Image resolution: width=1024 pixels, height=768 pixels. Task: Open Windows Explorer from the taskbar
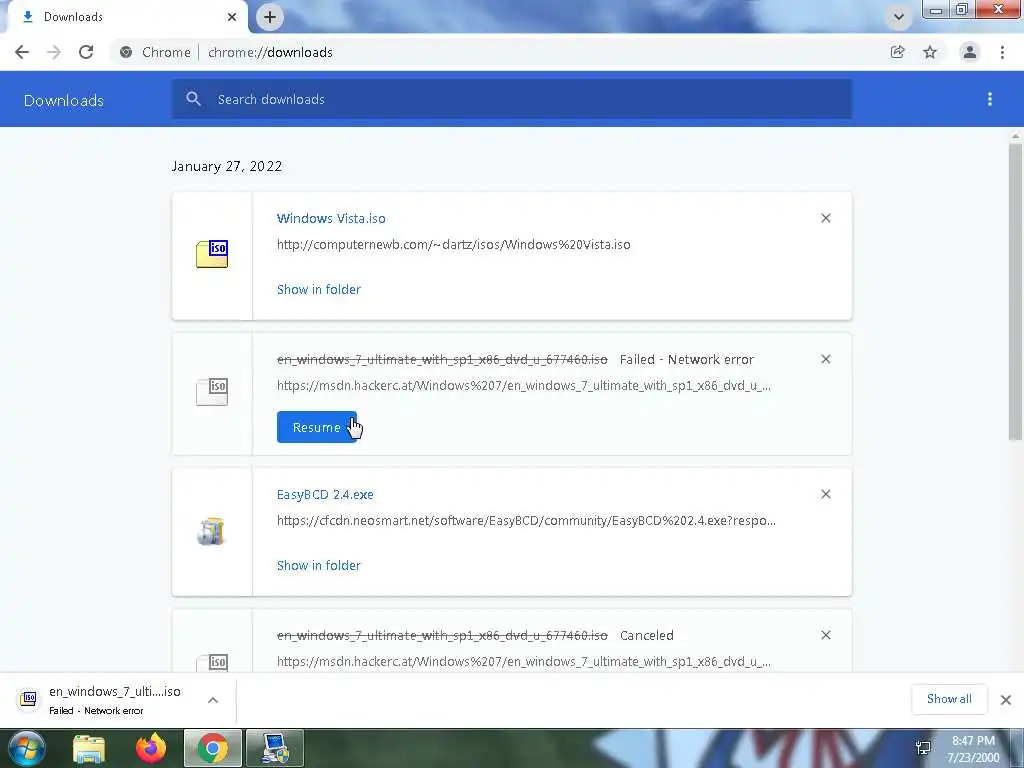point(89,749)
